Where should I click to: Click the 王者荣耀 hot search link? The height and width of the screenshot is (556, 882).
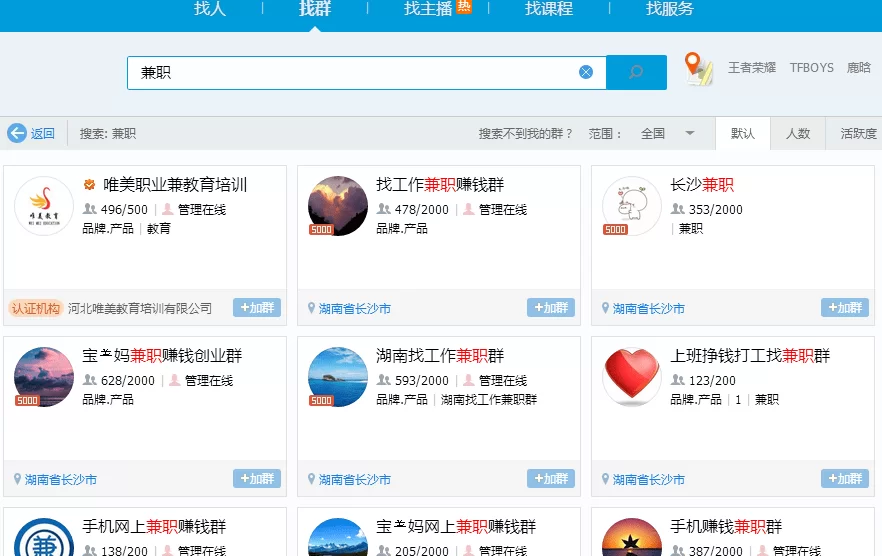(x=752, y=68)
